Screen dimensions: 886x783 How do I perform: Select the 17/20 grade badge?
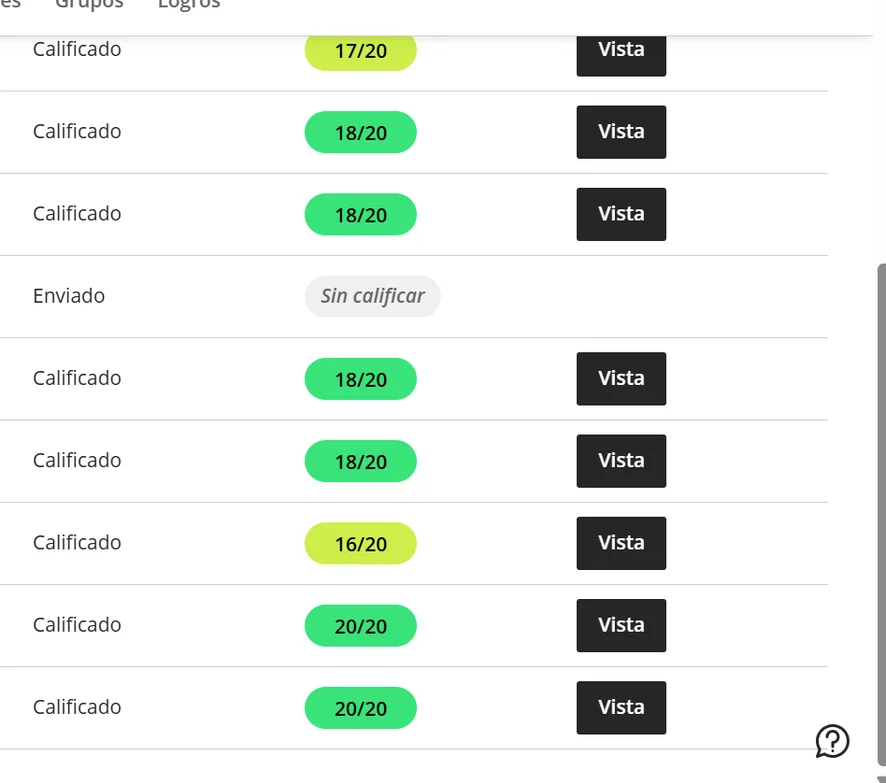point(360,51)
